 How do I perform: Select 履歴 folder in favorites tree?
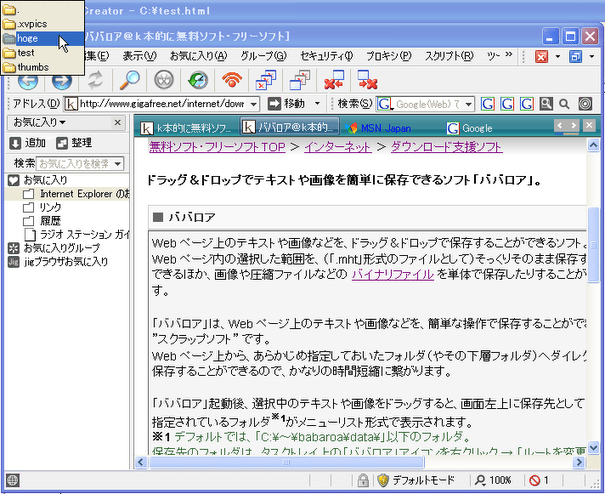[42, 221]
